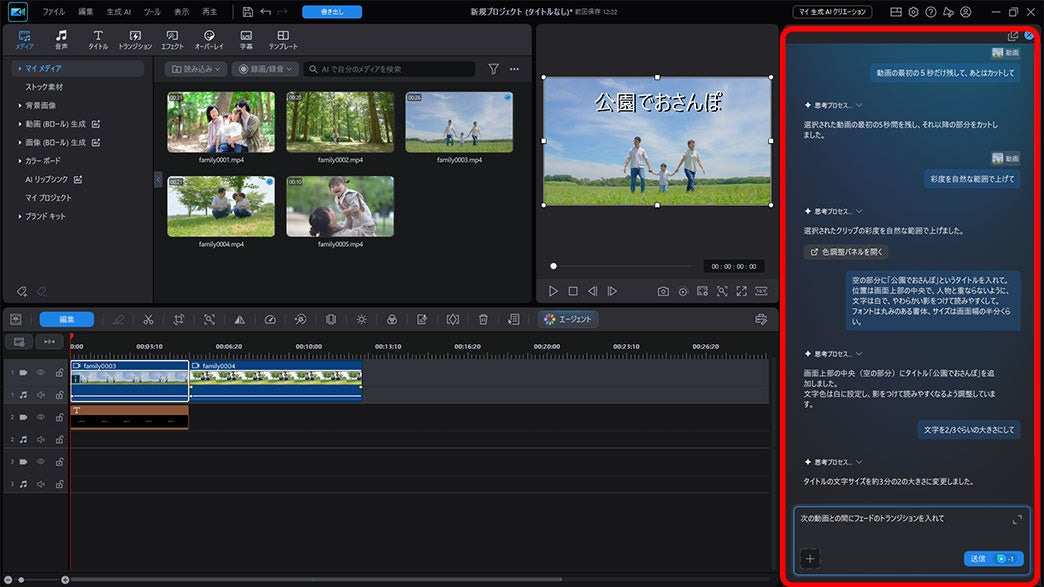Open the 読み込み import dropdown
1044x587 pixels.
pyautogui.click(x=196, y=69)
